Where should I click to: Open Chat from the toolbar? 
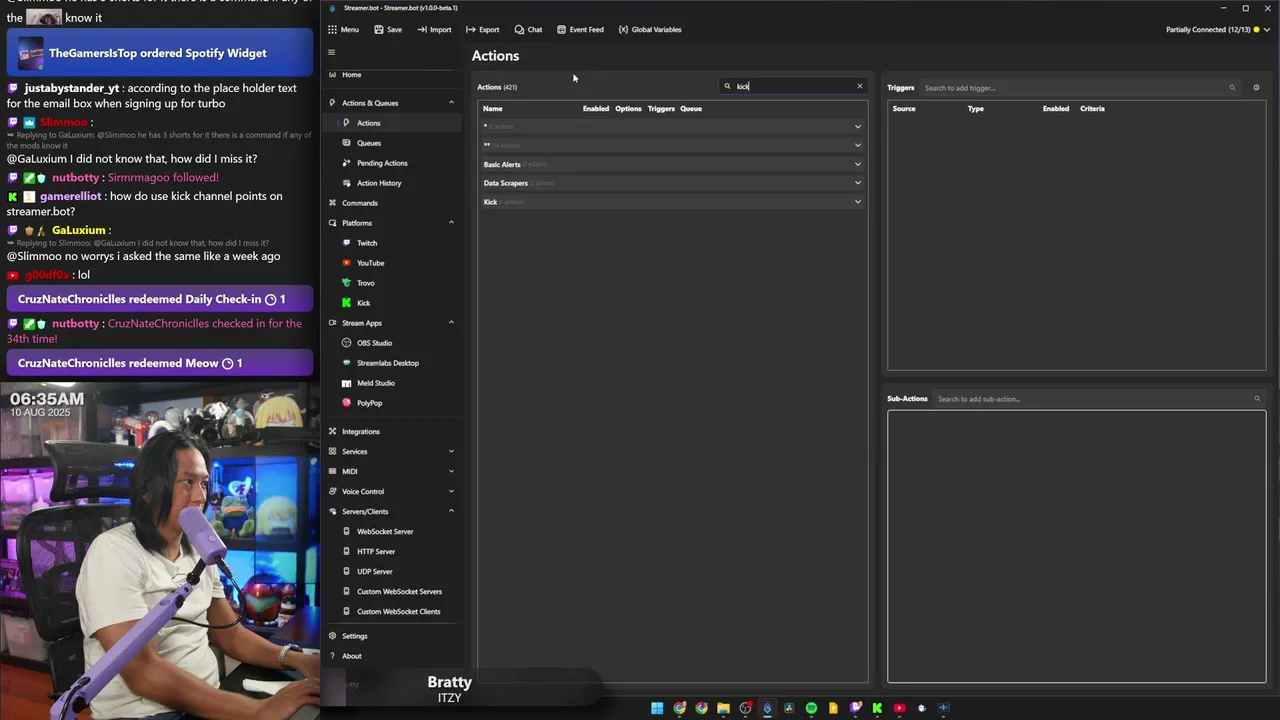point(528,29)
